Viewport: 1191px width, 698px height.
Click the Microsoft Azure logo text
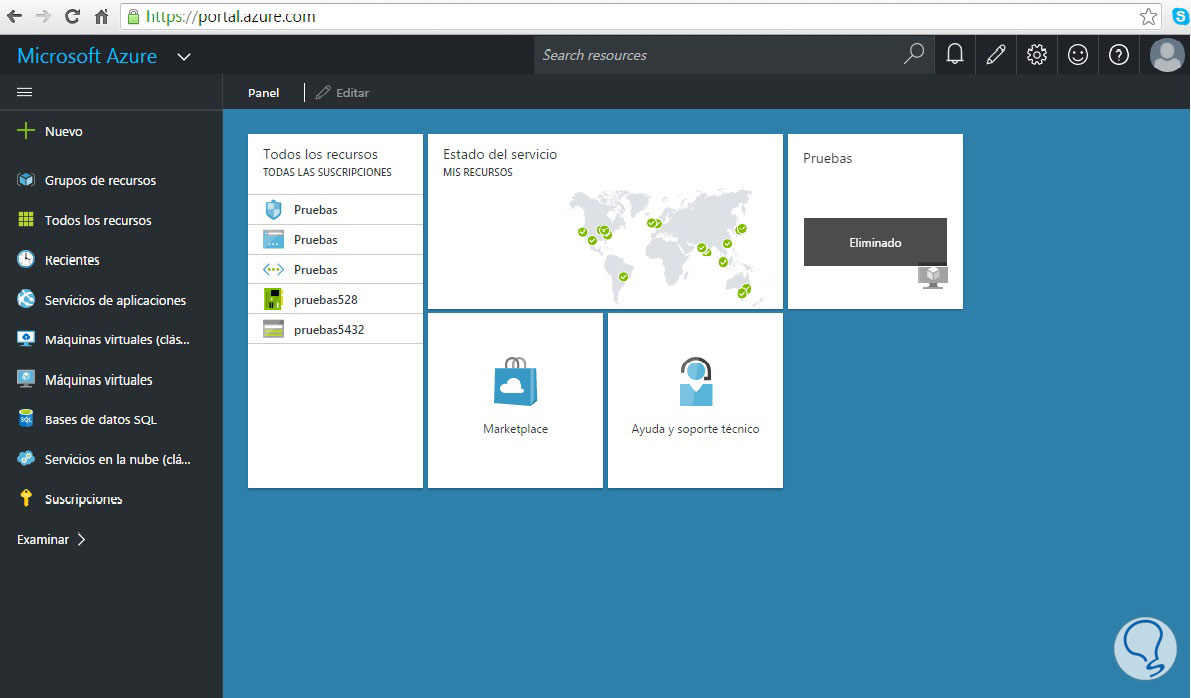click(87, 55)
